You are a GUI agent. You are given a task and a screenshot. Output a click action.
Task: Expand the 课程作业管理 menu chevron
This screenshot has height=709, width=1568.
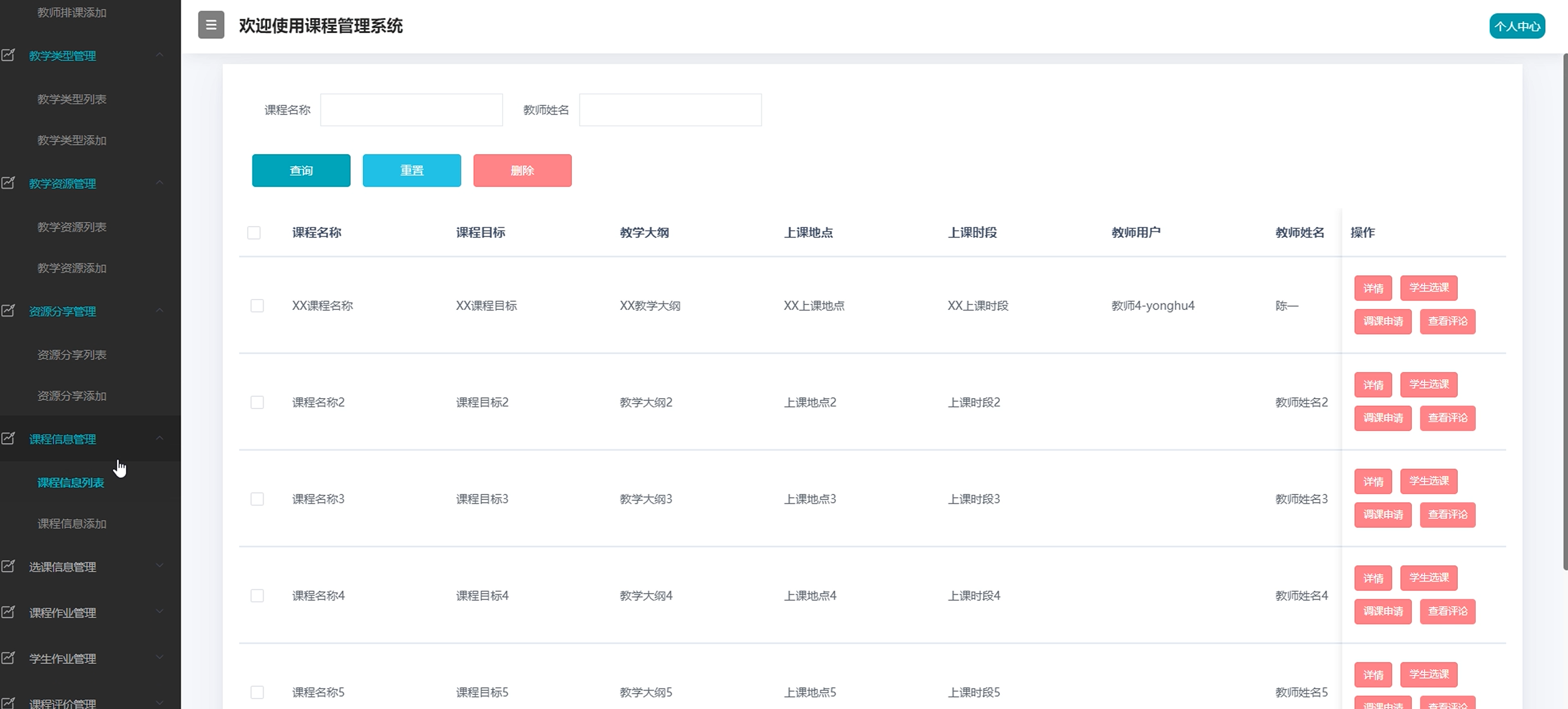(x=160, y=612)
